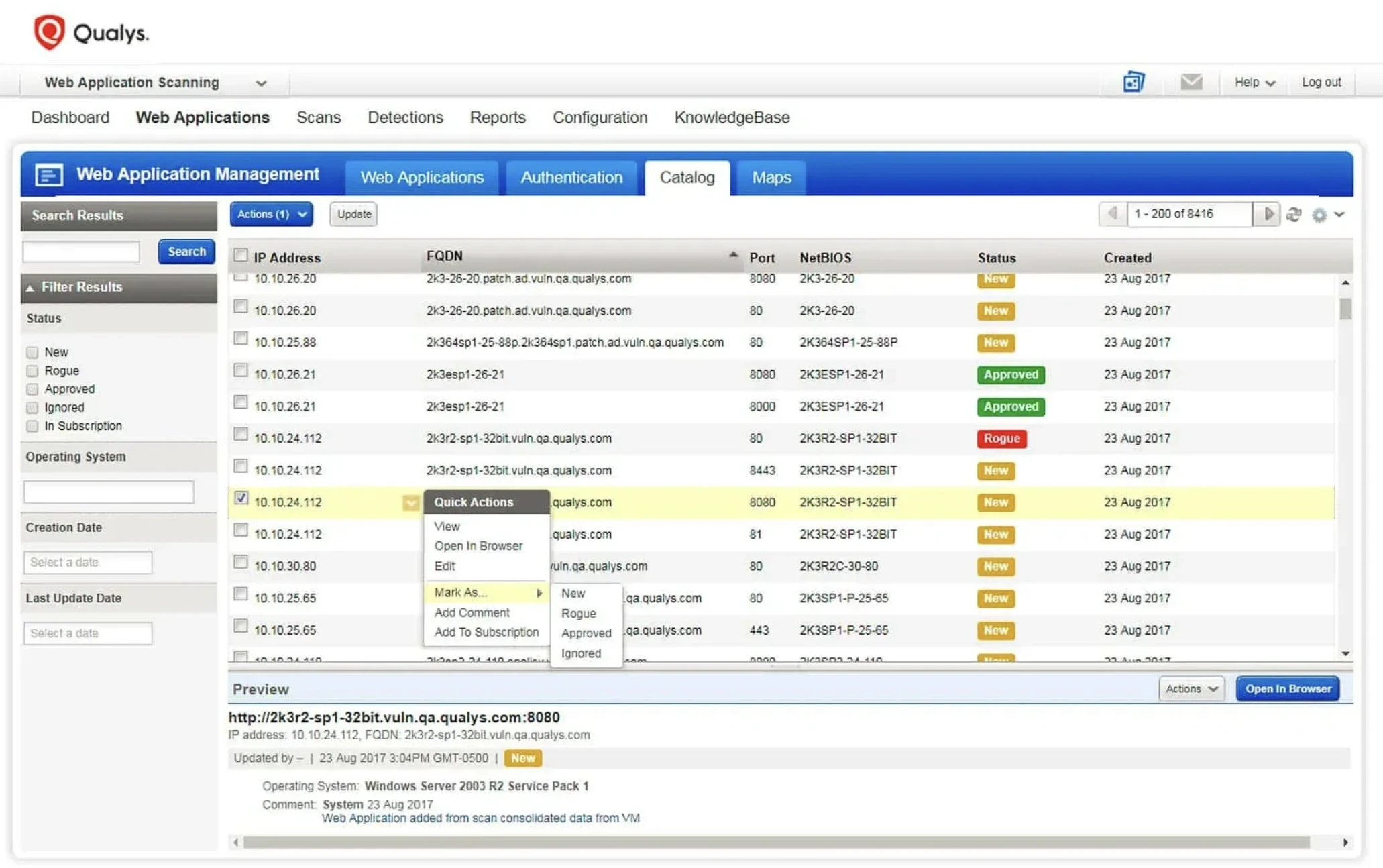This screenshot has height=868, width=1383.
Task: Click the next page arrow icon
Action: coord(1268,214)
